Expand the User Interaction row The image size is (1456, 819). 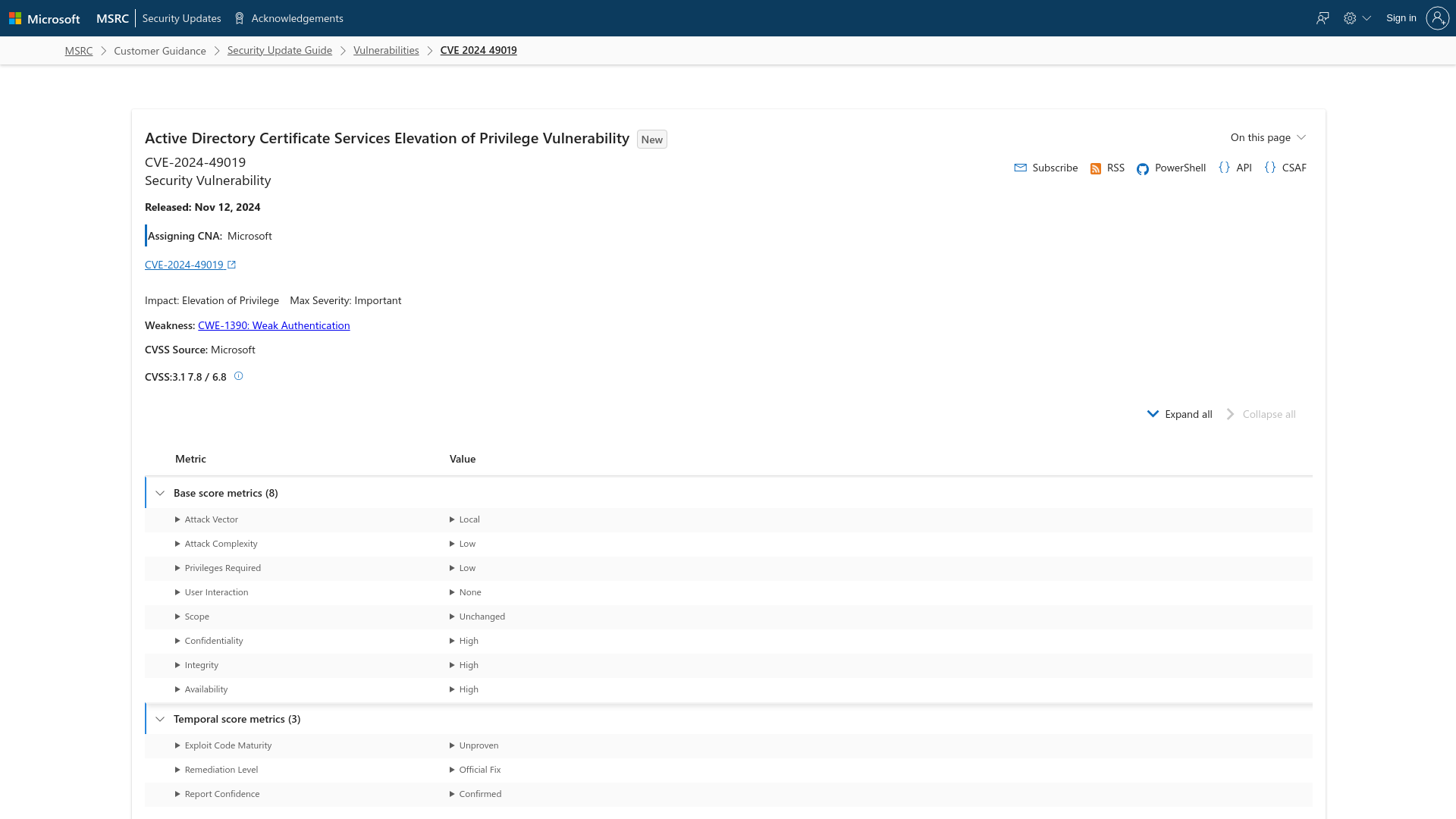[x=177, y=592]
